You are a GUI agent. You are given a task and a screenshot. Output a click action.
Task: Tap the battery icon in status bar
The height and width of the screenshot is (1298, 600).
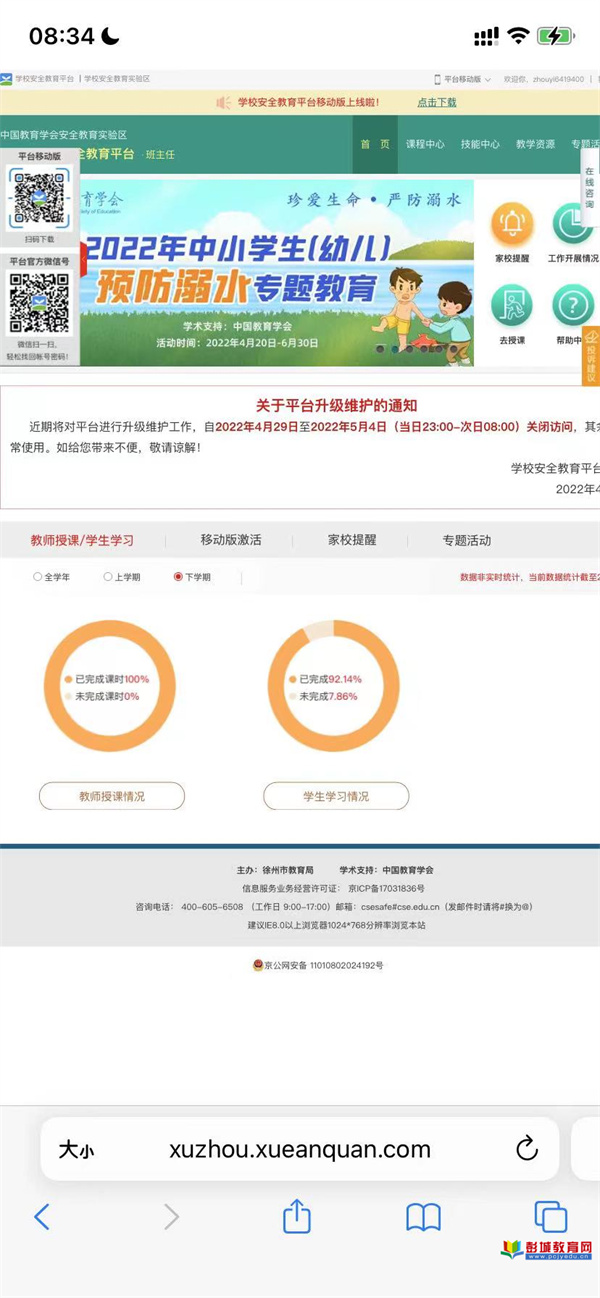pyautogui.click(x=555, y=36)
